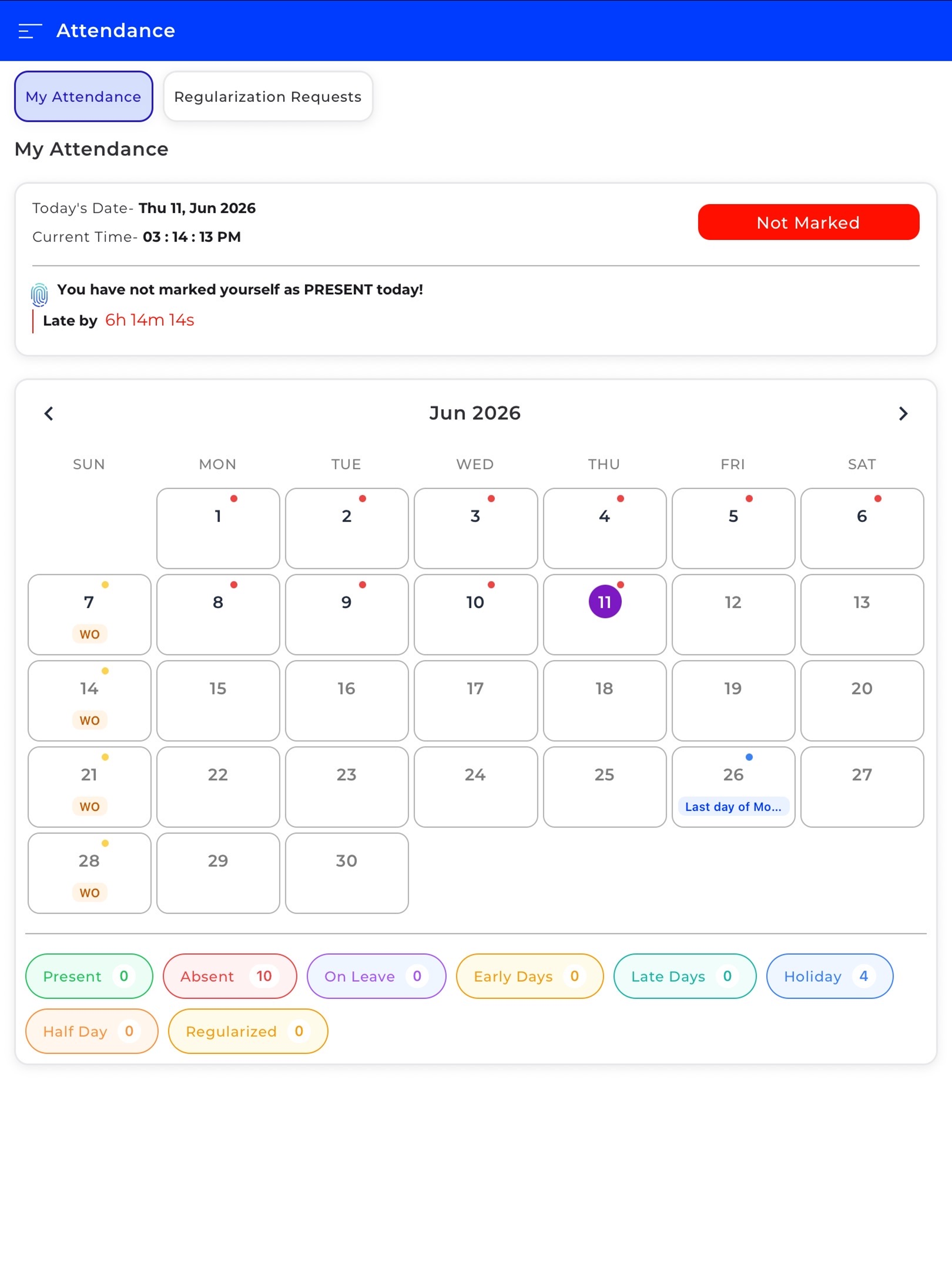Switch to Regularization Requests tab
The width and height of the screenshot is (952, 1270).
pos(268,96)
